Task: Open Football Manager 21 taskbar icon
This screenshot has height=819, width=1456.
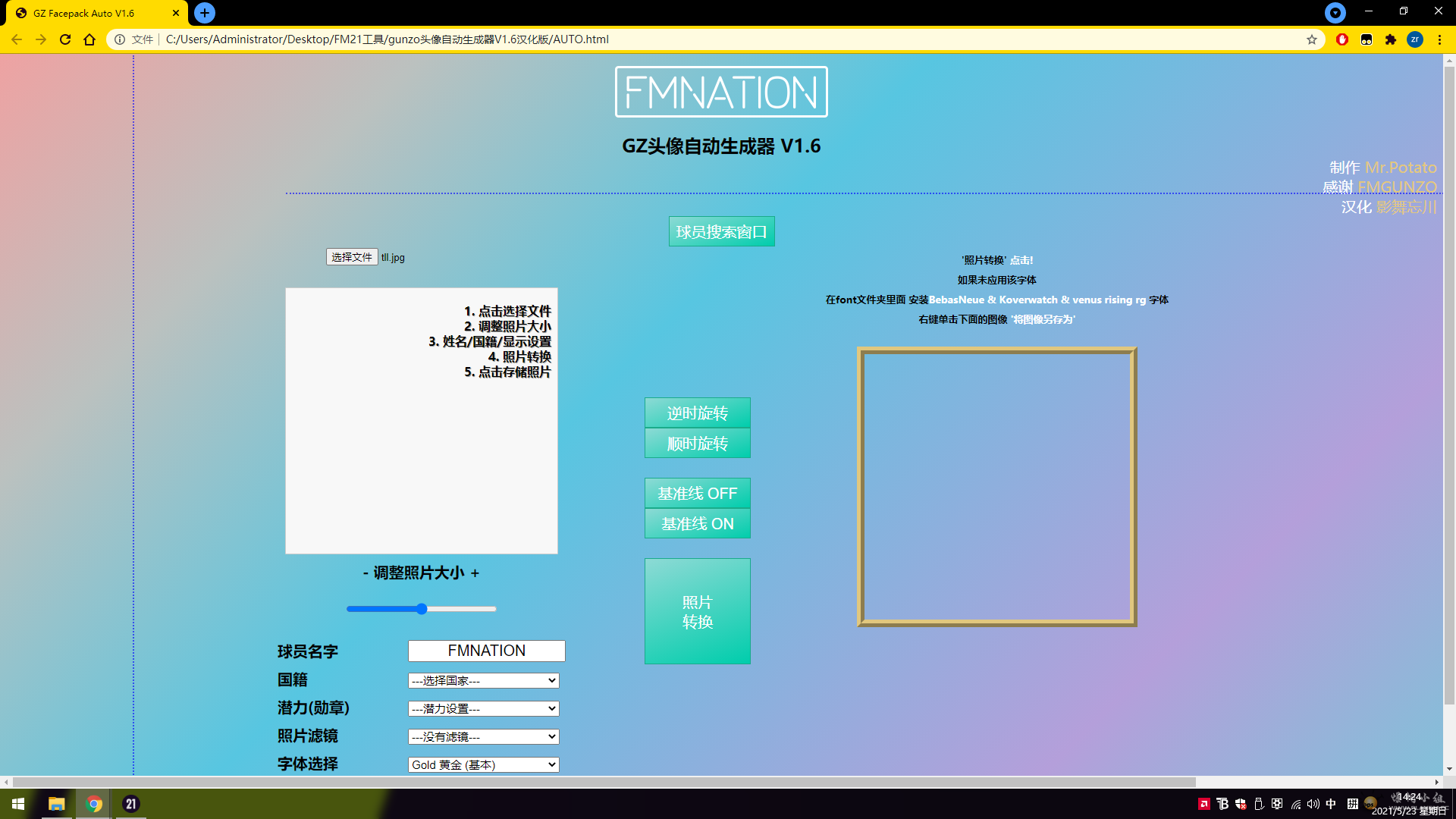Action: click(x=130, y=804)
